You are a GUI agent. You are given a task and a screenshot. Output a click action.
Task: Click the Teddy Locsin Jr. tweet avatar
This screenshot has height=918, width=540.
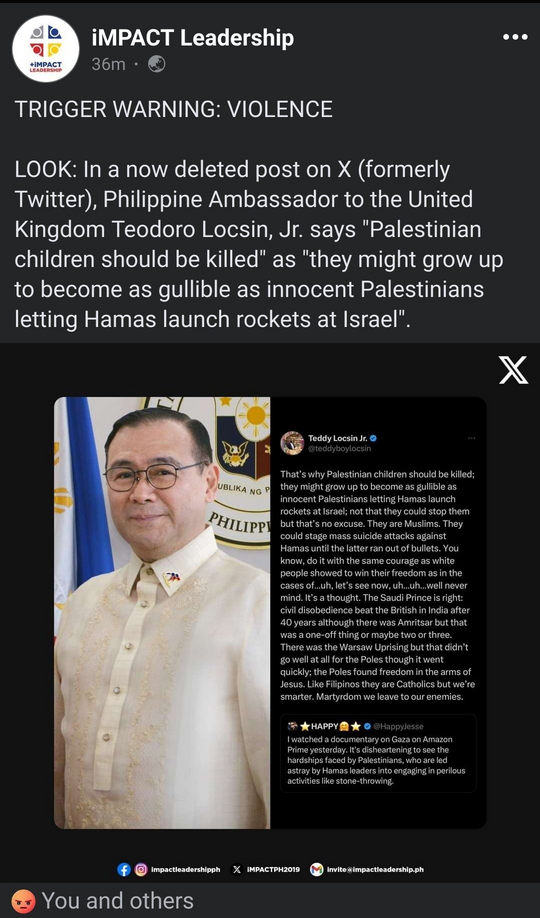click(292, 443)
